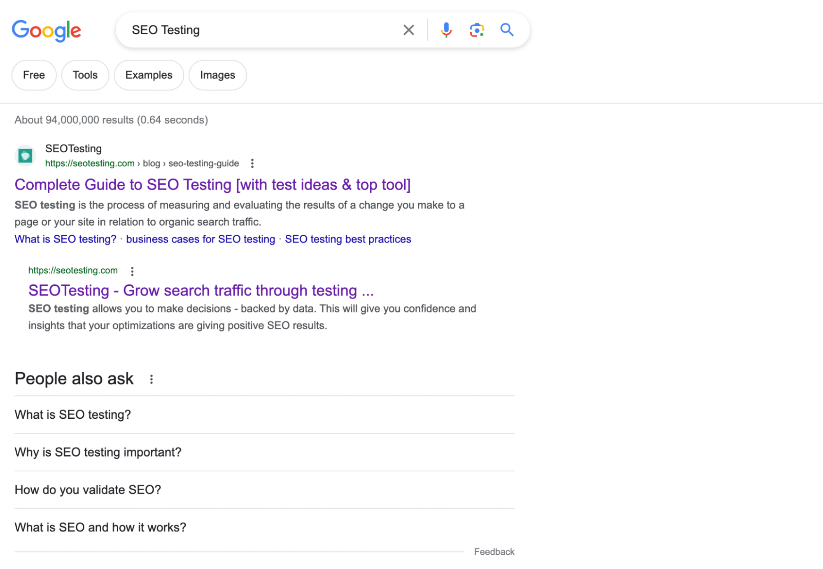Select the Tools filter chip
Screen dimensions: 823x569
(x=85, y=75)
